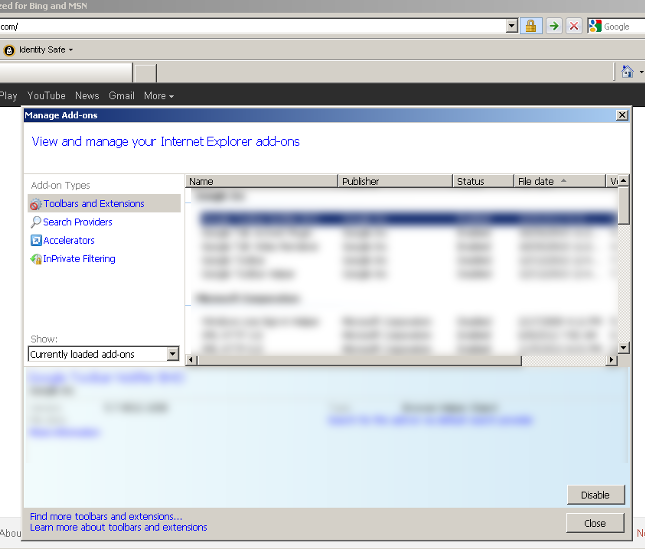Click the InPrivate Filtering icon
This screenshot has height=549, width=645.
(x=36, y=259)
